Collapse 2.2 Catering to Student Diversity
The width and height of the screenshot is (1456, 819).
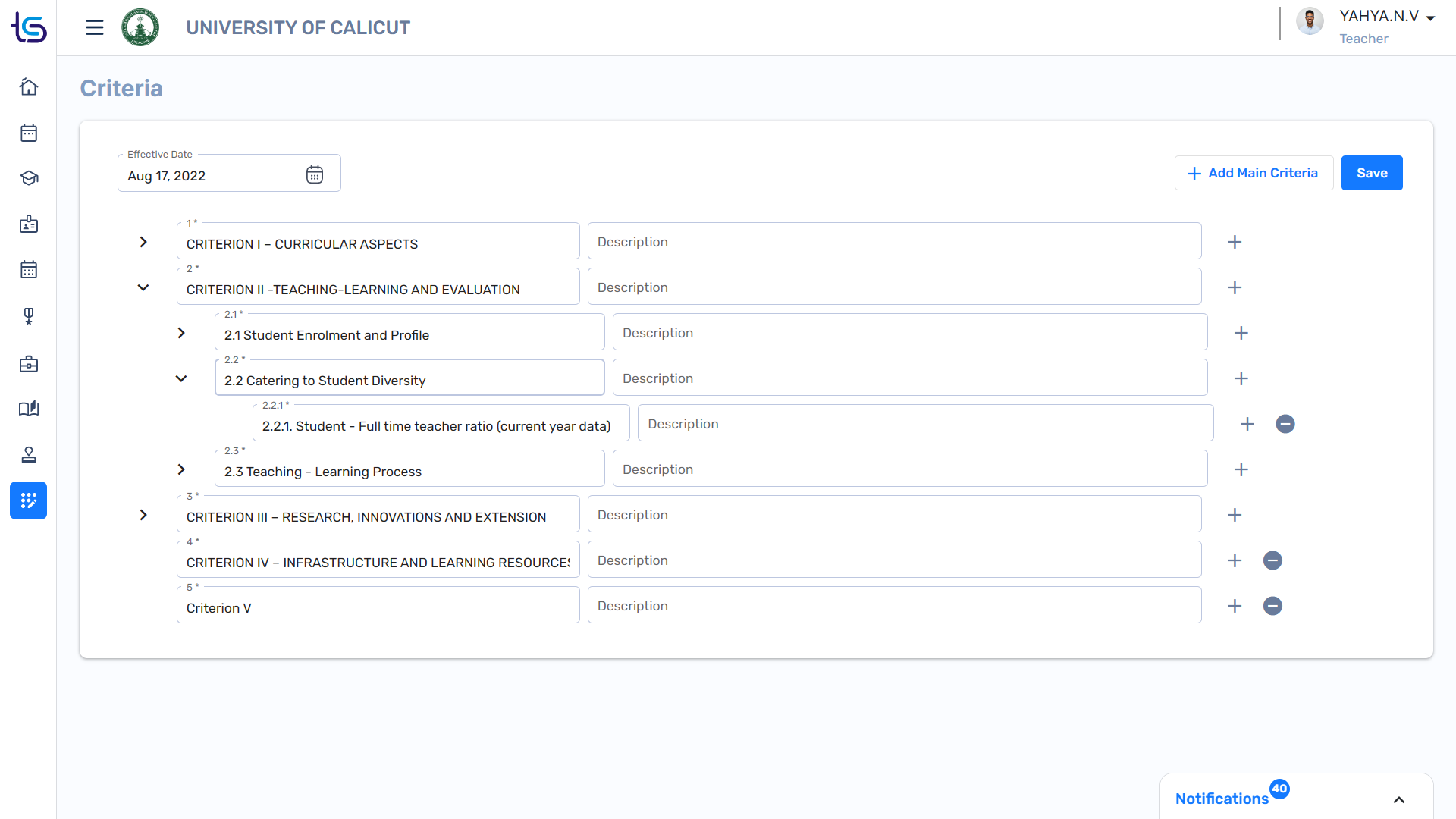click(181, 378)
